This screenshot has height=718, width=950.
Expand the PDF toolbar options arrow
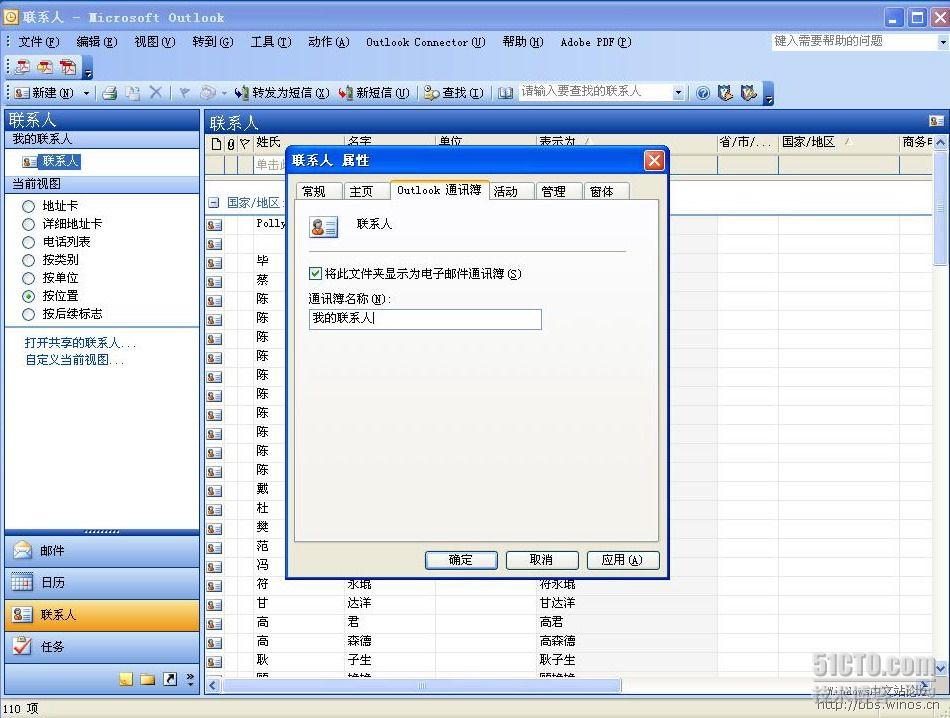pos(88,68)
